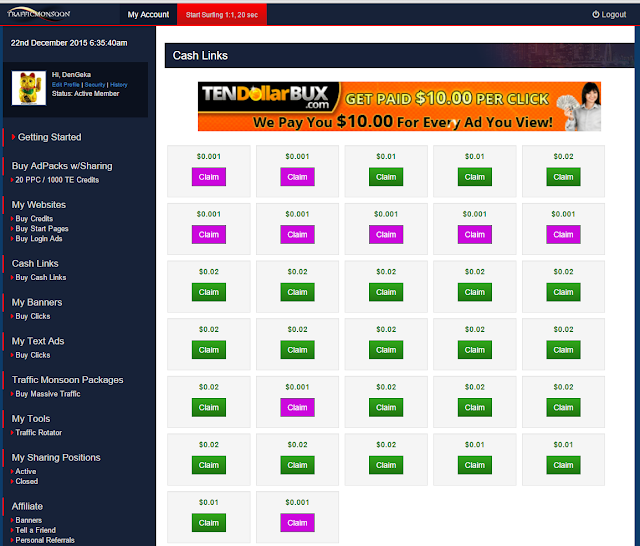640x546 pixels.
Task: Click Banners under Affiliate
Action: tap(29, 520)
